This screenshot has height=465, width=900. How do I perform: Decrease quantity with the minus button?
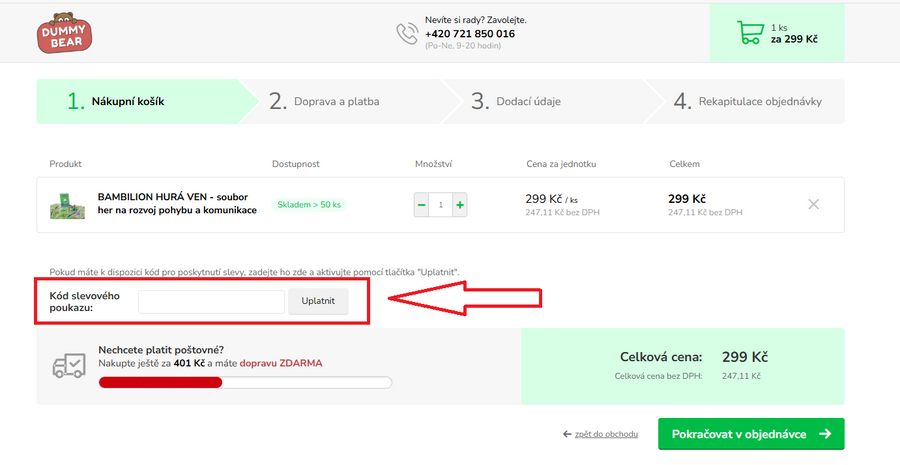point(421,204)
